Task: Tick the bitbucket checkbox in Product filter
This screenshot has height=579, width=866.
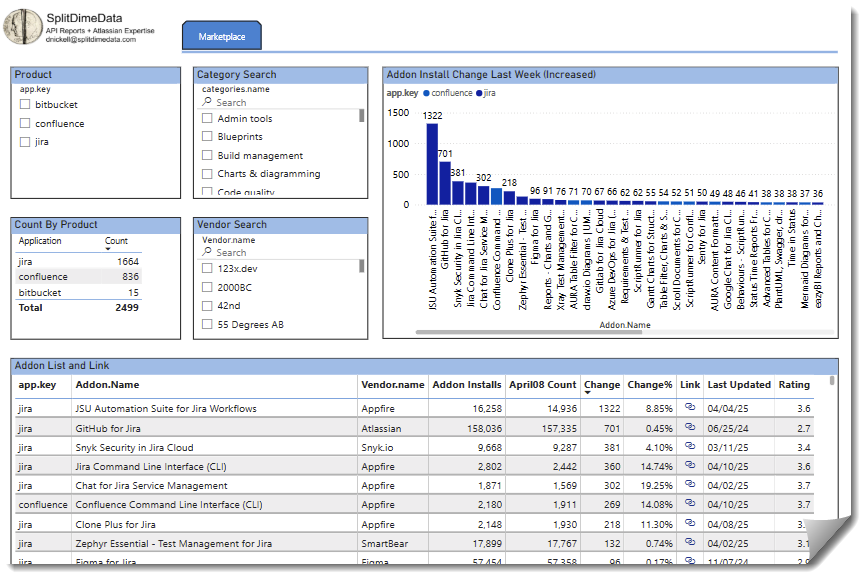Action: pyautogui.click(x=25, y=104)
